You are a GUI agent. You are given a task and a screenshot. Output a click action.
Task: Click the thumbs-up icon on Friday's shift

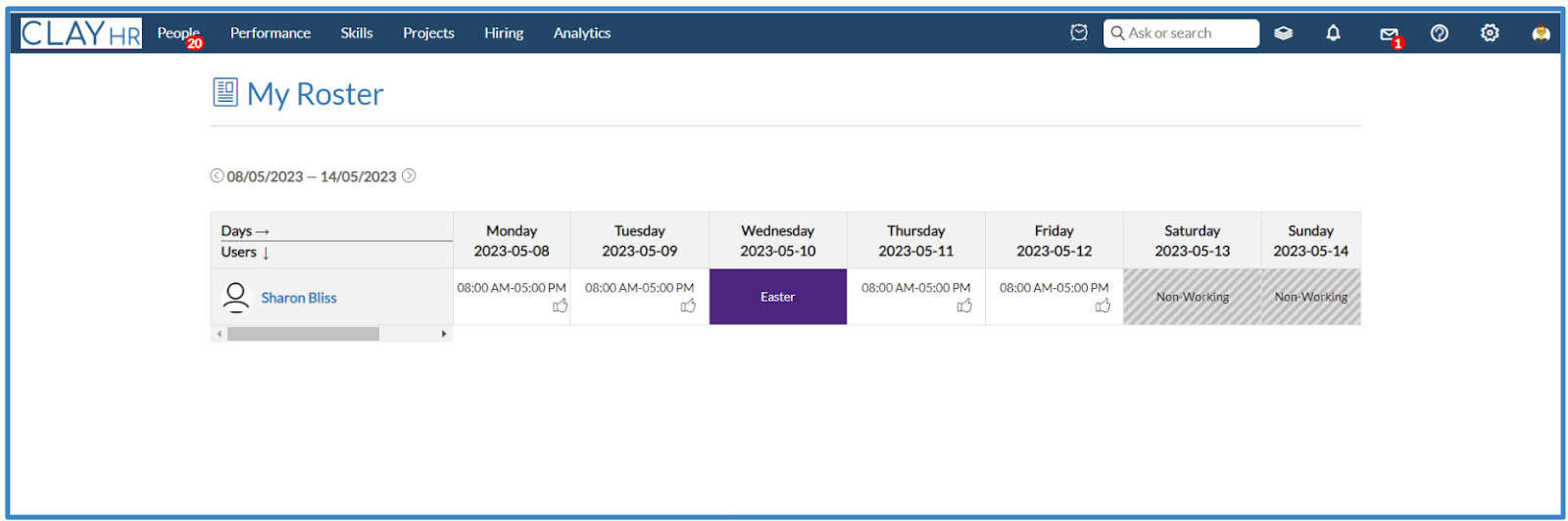pyautogui.click(x=1102, y=307)
